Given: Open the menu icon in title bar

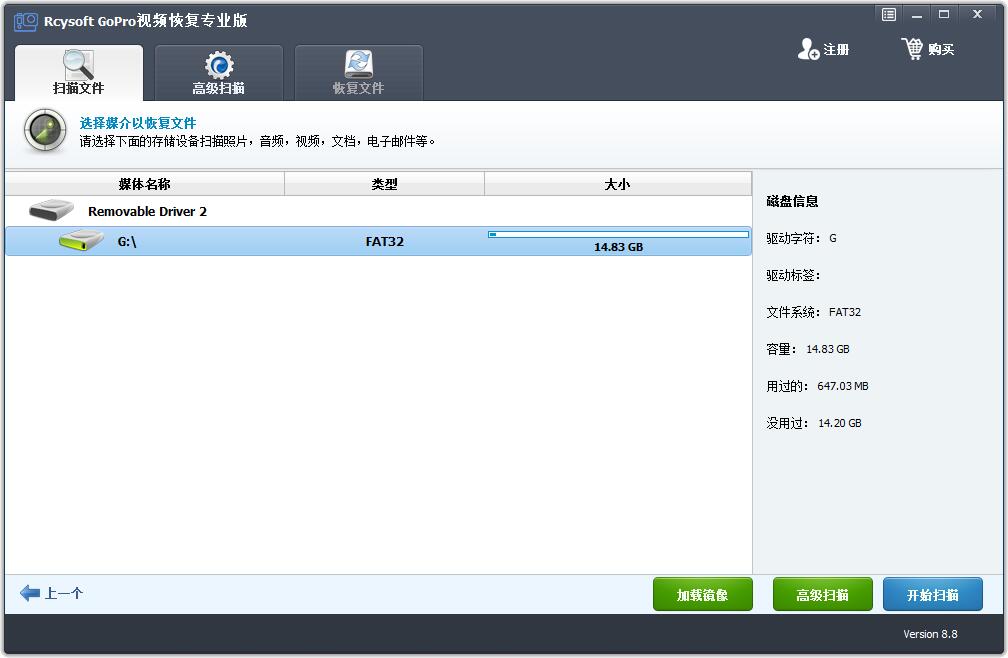Looking at the screenshot, I should (x=888, y=14).
